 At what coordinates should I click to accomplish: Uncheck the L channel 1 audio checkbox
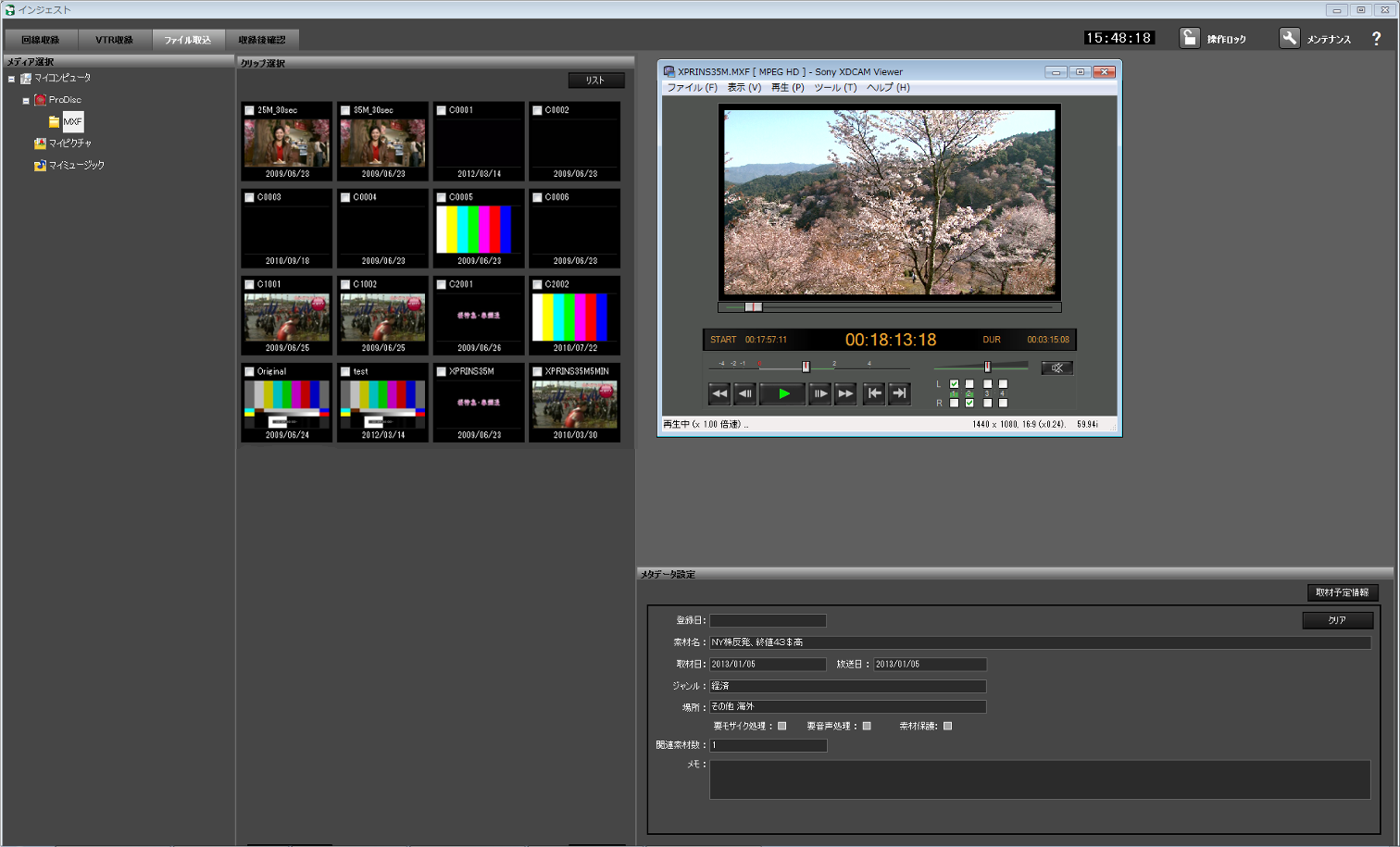955,384
